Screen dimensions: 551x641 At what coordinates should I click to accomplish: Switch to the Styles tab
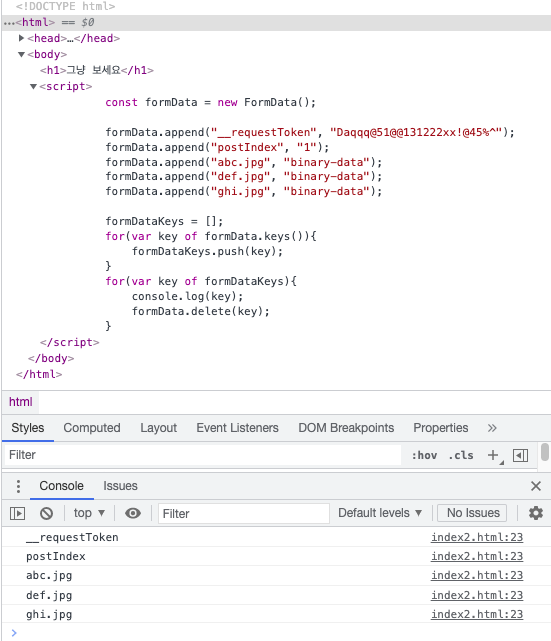coord(28,428)
